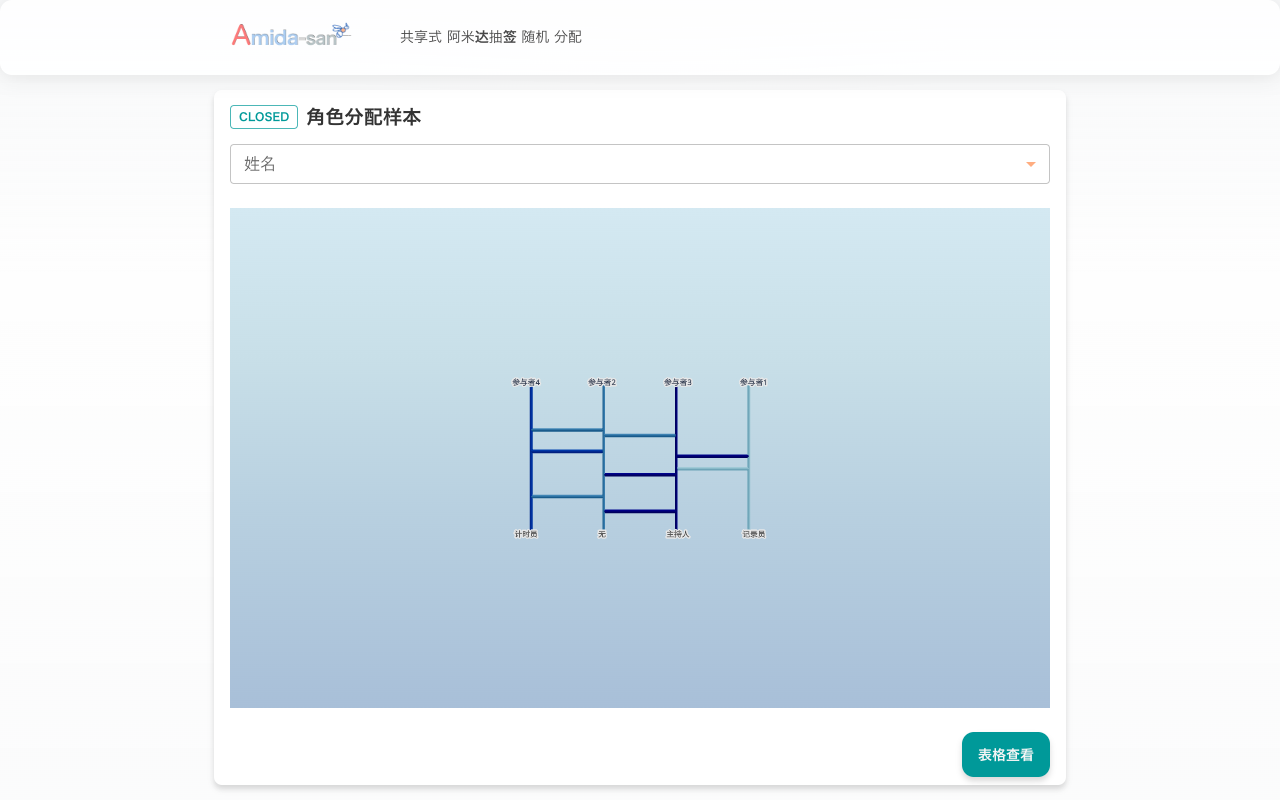Click the 角色分配样本 title heading

(x=363, y=117)
